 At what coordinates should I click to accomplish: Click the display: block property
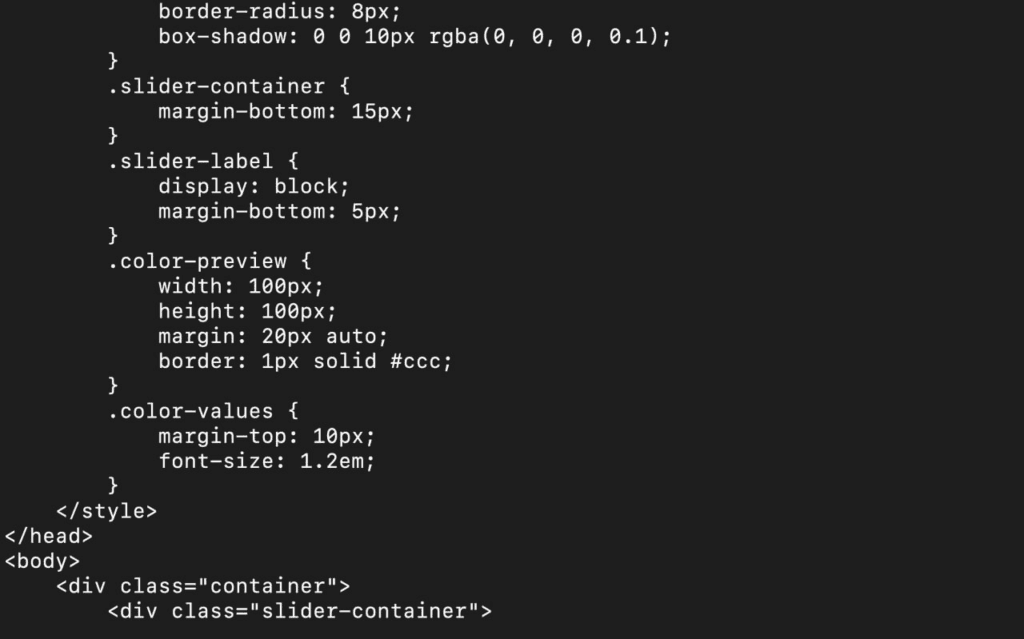pos(253,186)
